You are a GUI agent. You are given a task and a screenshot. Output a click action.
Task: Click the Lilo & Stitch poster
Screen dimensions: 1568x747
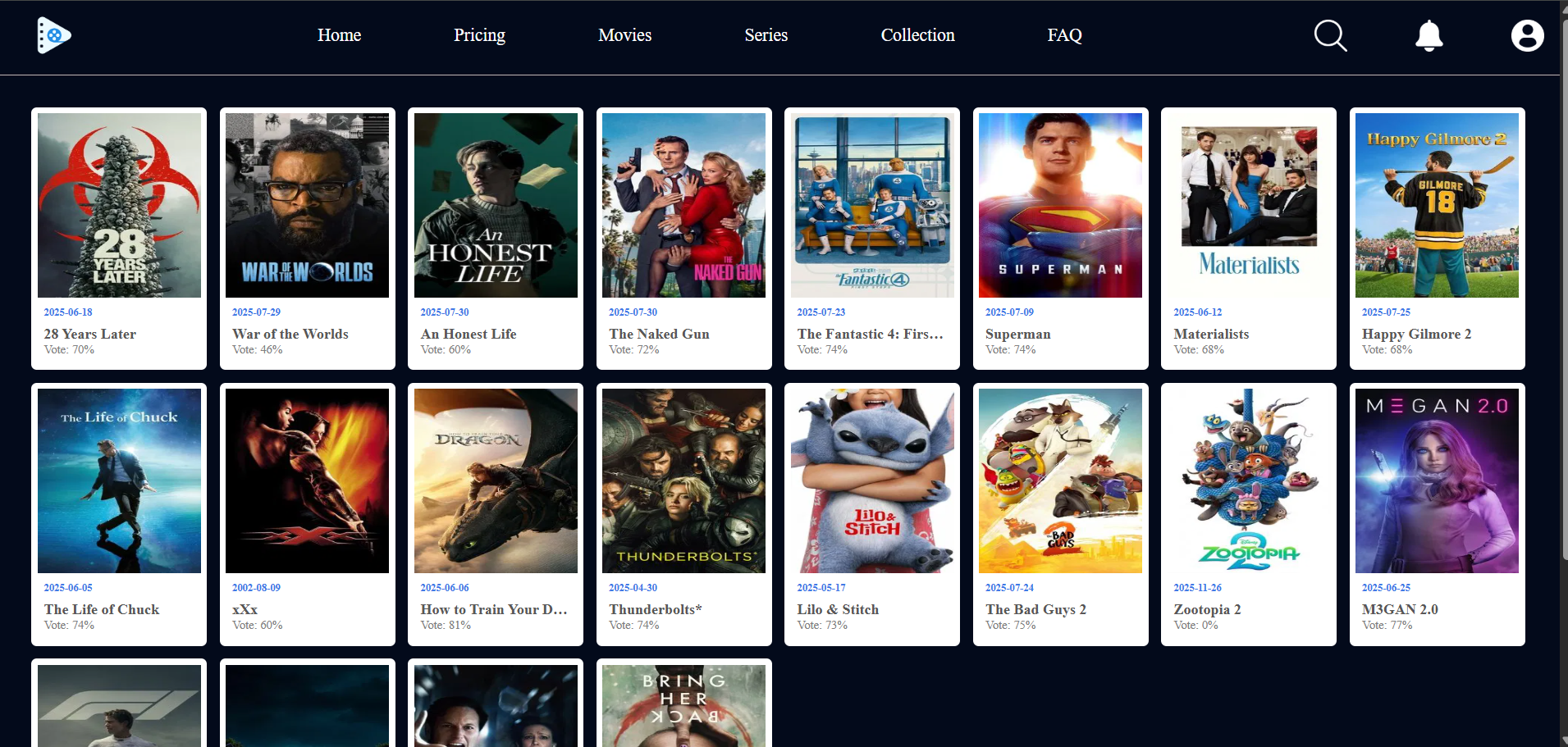[x=872, y=481]
